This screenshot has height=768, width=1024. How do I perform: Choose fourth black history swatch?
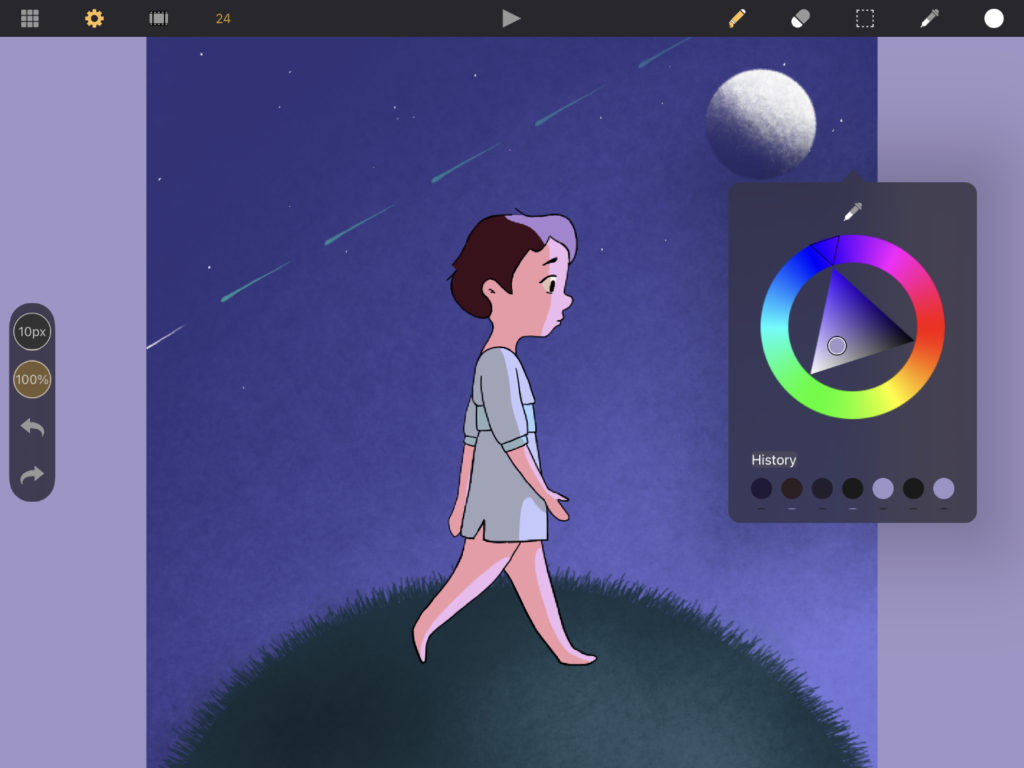(852, 488)
